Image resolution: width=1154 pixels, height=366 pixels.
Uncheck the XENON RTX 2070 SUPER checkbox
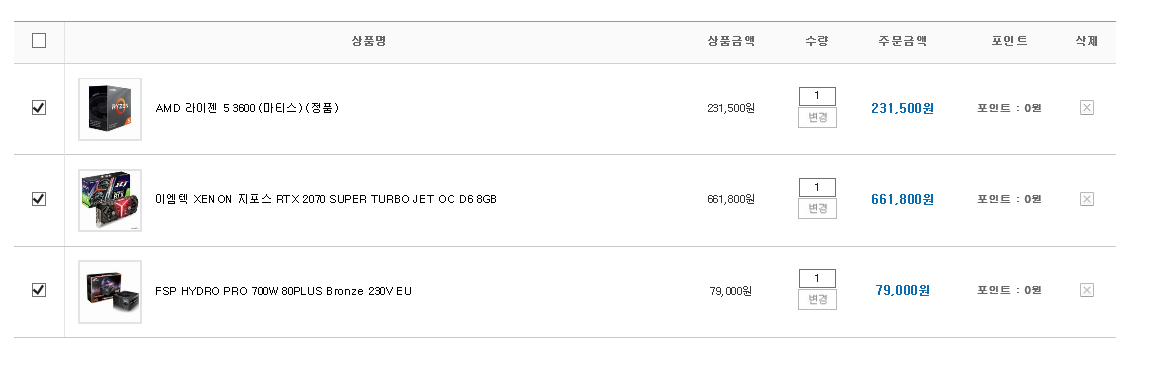[39, 199]
